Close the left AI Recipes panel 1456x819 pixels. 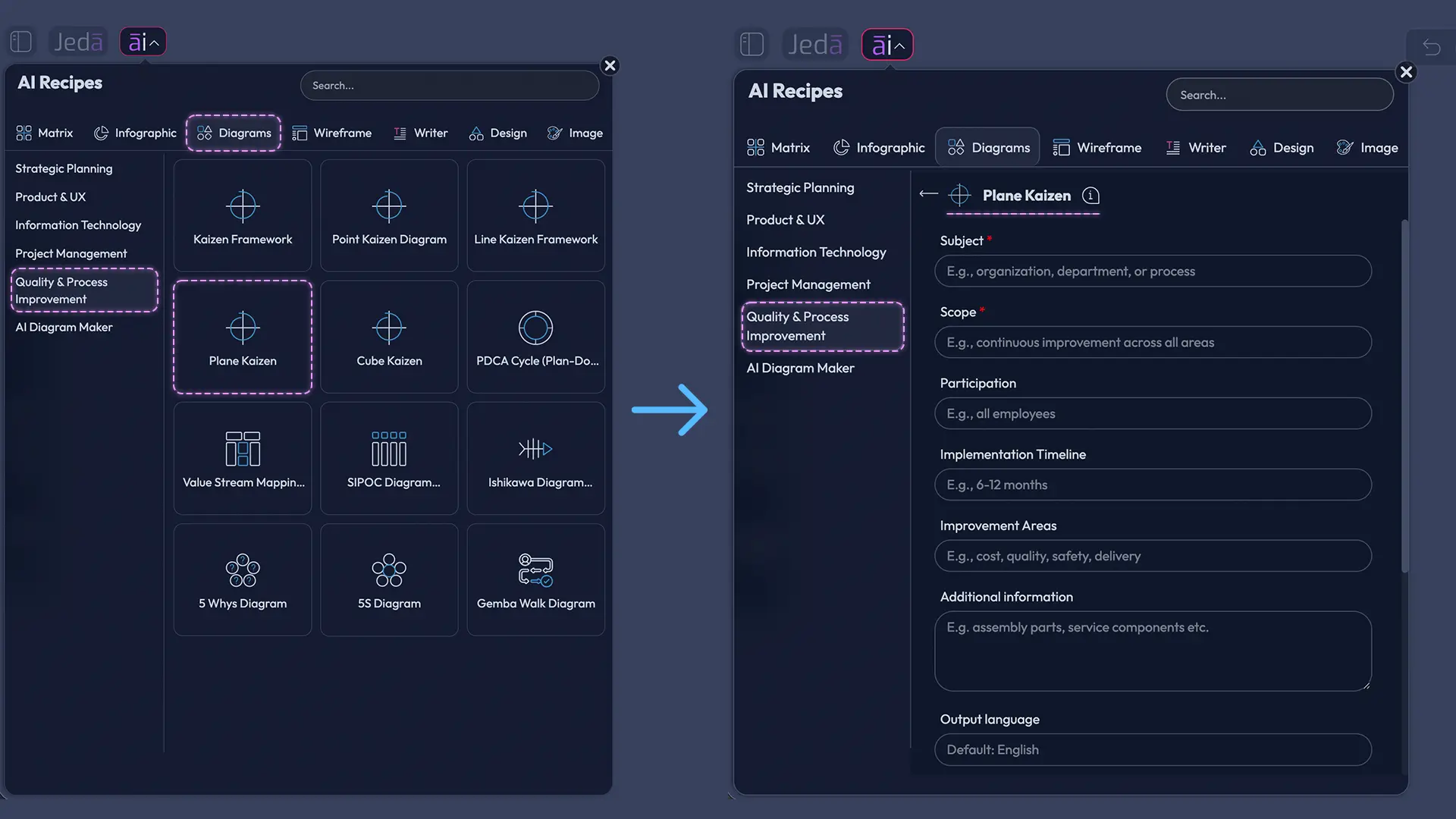tap(610, 65)
